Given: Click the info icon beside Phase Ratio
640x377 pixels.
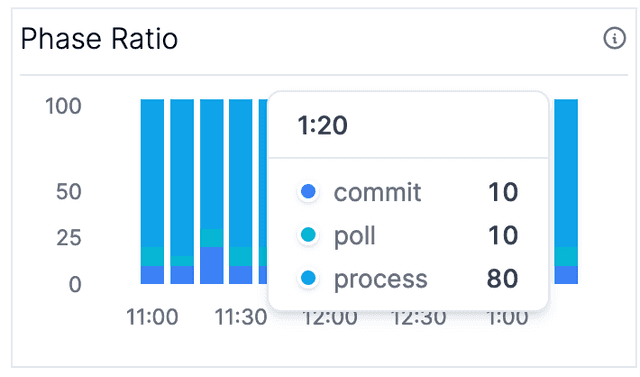Looking at the screenshot, I should coord(614,38).
